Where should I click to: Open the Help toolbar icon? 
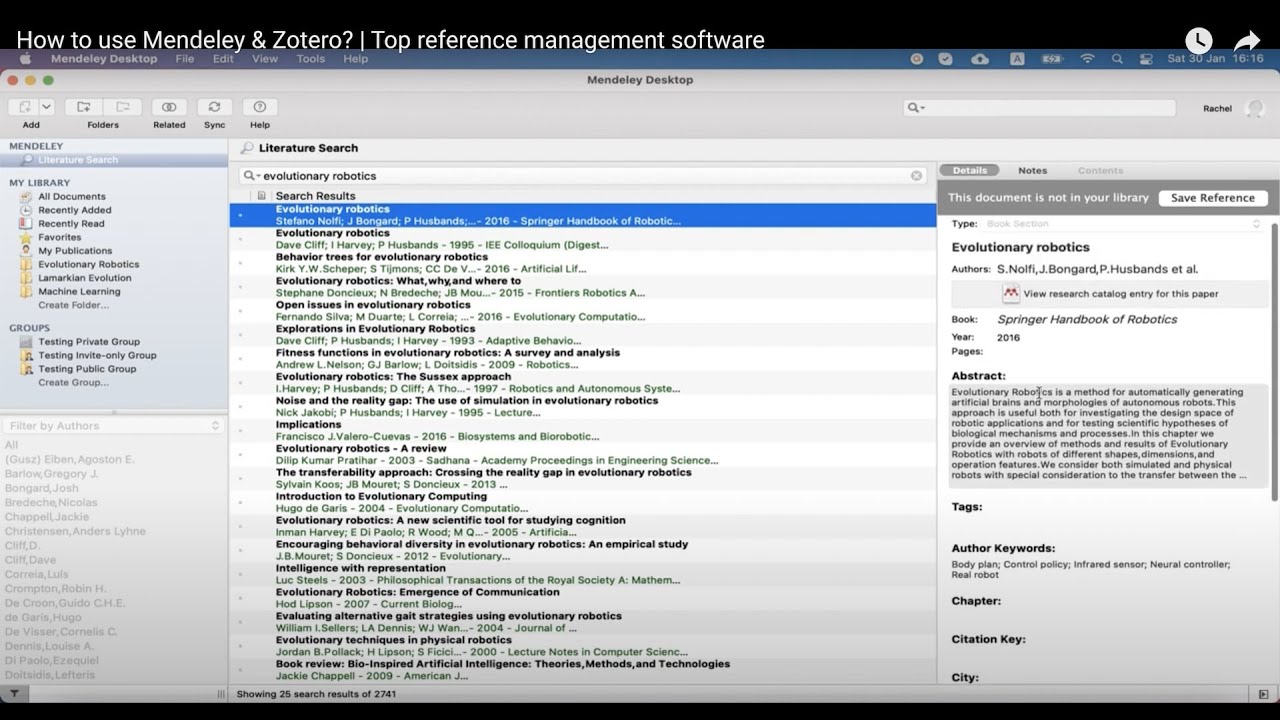(260, 107)
